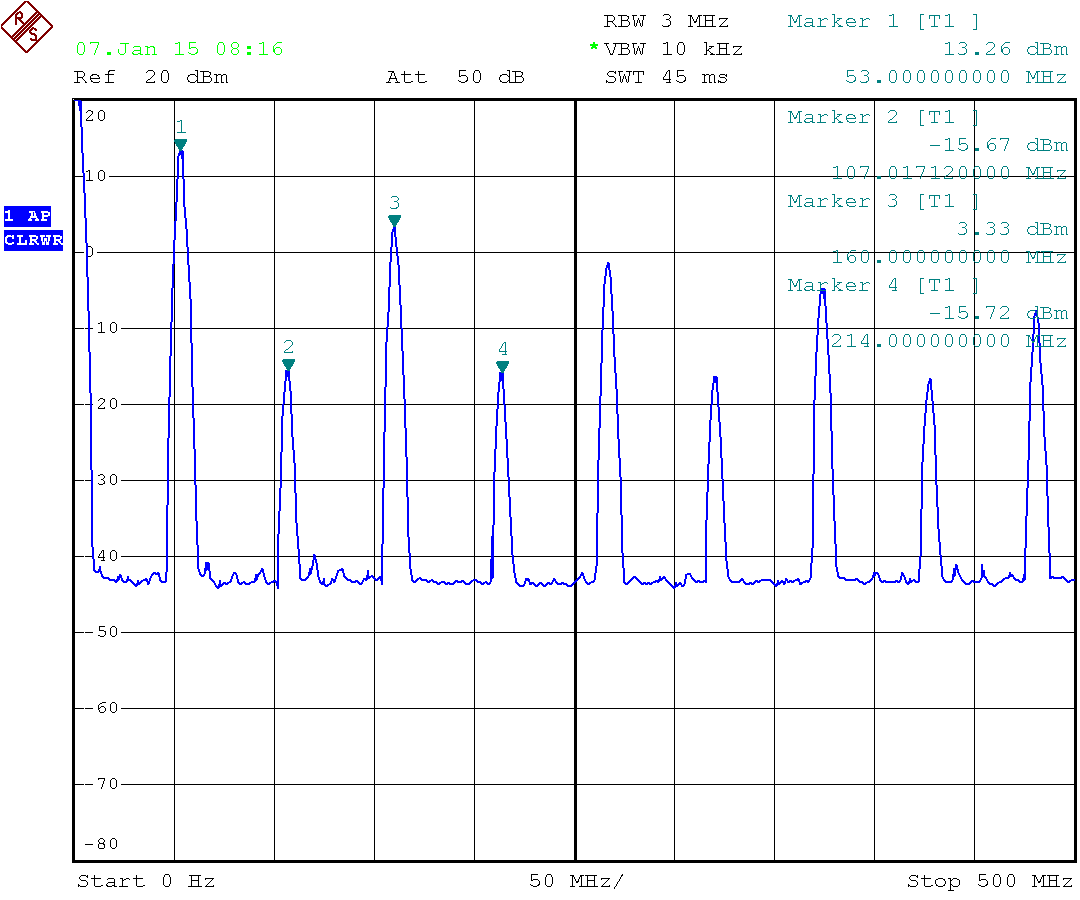Click the 'Marker 1 [T1 ]' header
1080x900 pixels.
[x=884, y=21]
